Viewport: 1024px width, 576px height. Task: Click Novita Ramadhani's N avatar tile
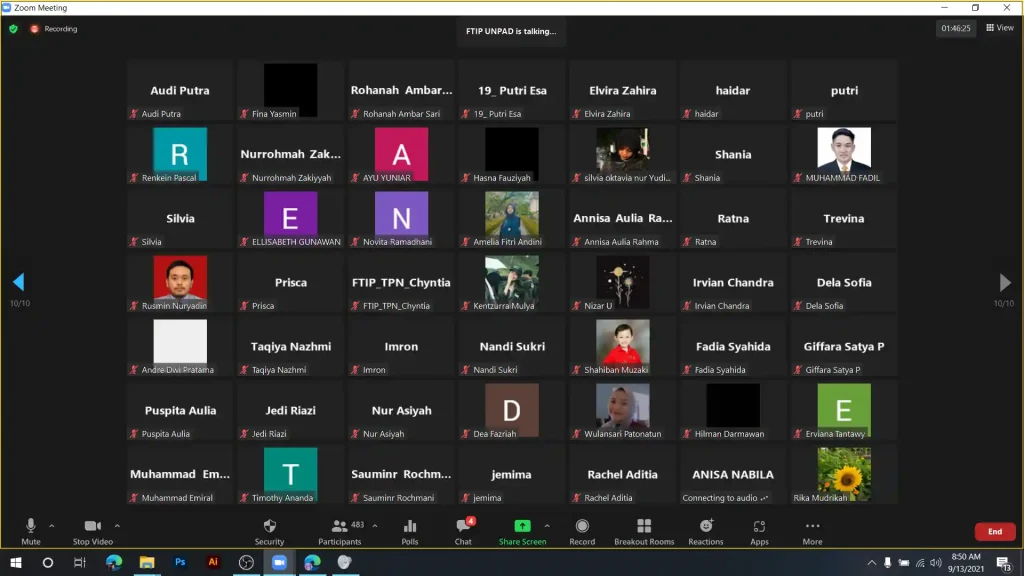pos(401,219)
